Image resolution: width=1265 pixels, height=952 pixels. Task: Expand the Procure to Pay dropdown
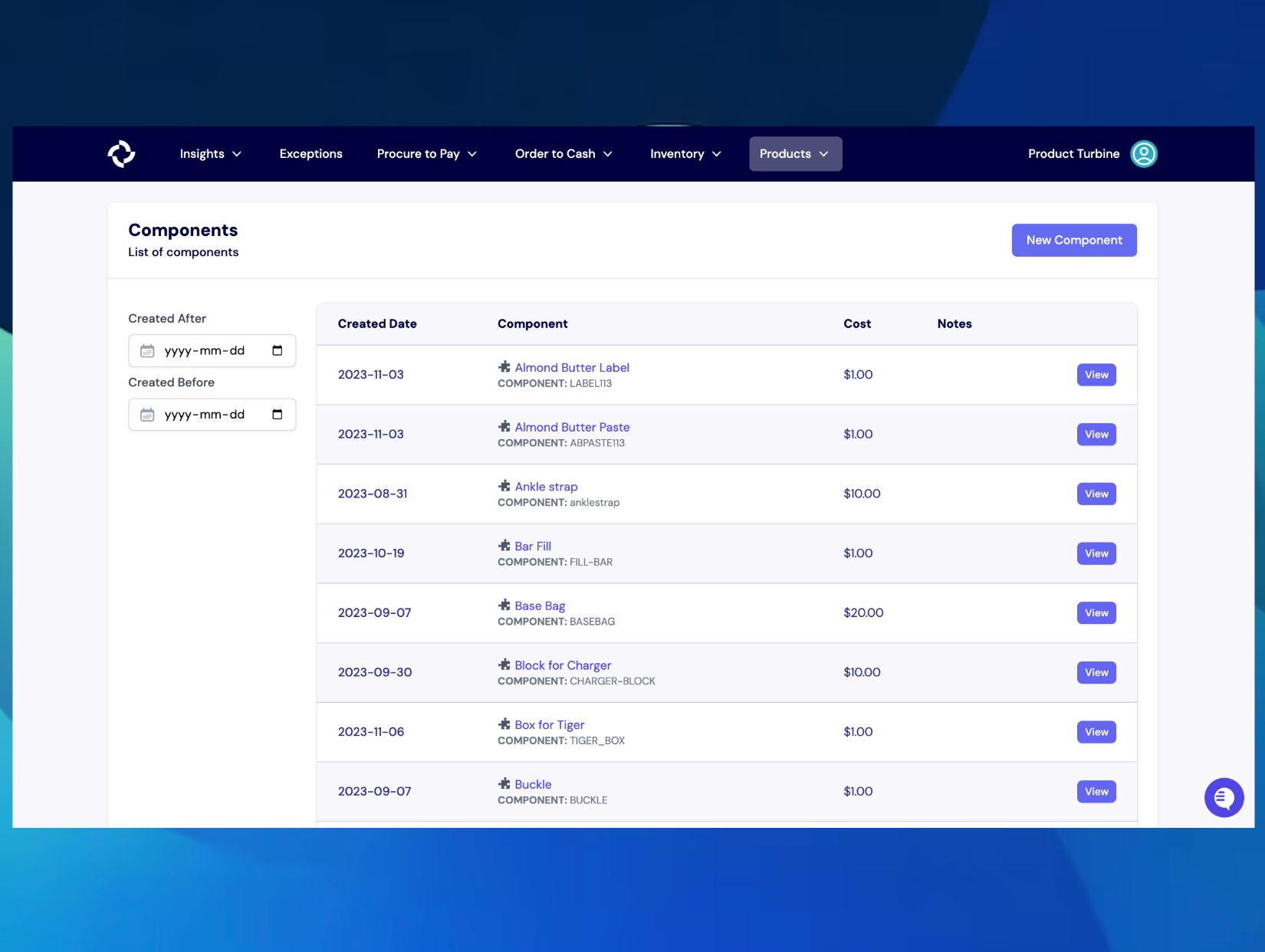coord(426,154)
